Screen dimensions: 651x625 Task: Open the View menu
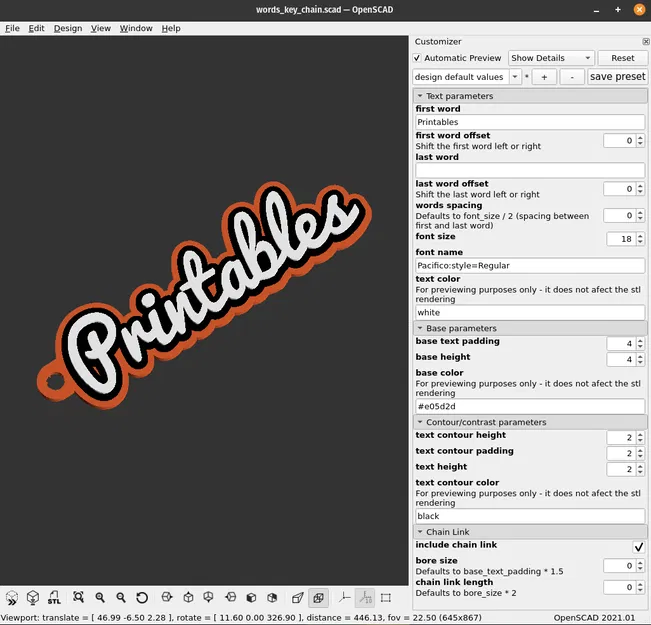click(x=100, y=28)
